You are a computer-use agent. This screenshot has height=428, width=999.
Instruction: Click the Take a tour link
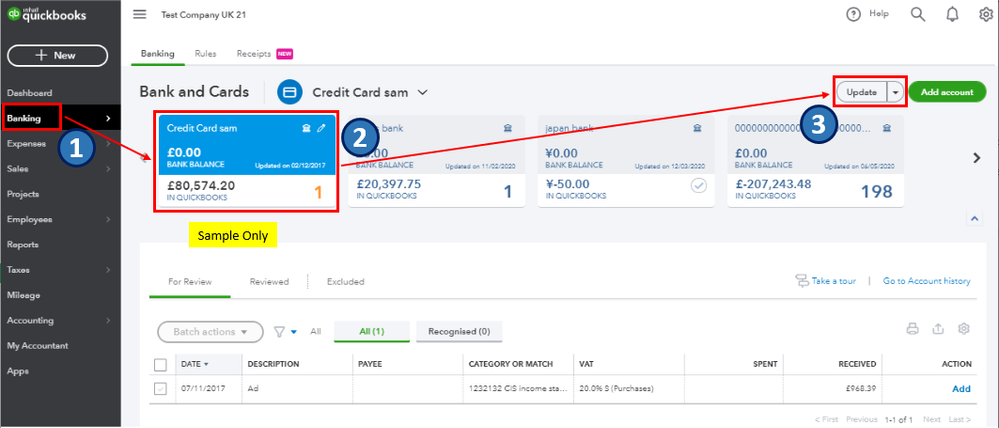833,281
